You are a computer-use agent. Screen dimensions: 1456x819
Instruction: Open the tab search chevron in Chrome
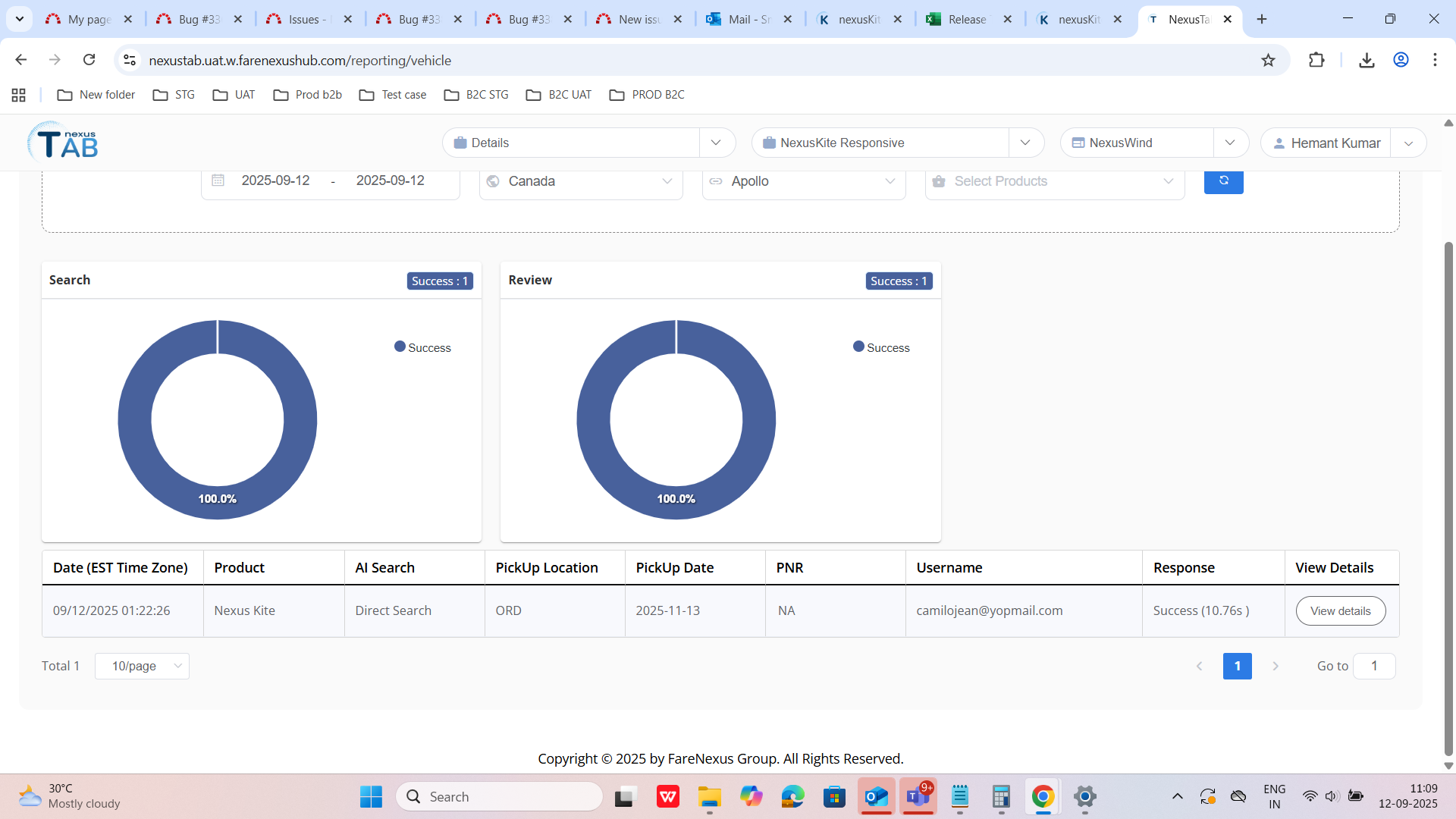[19, 19]
